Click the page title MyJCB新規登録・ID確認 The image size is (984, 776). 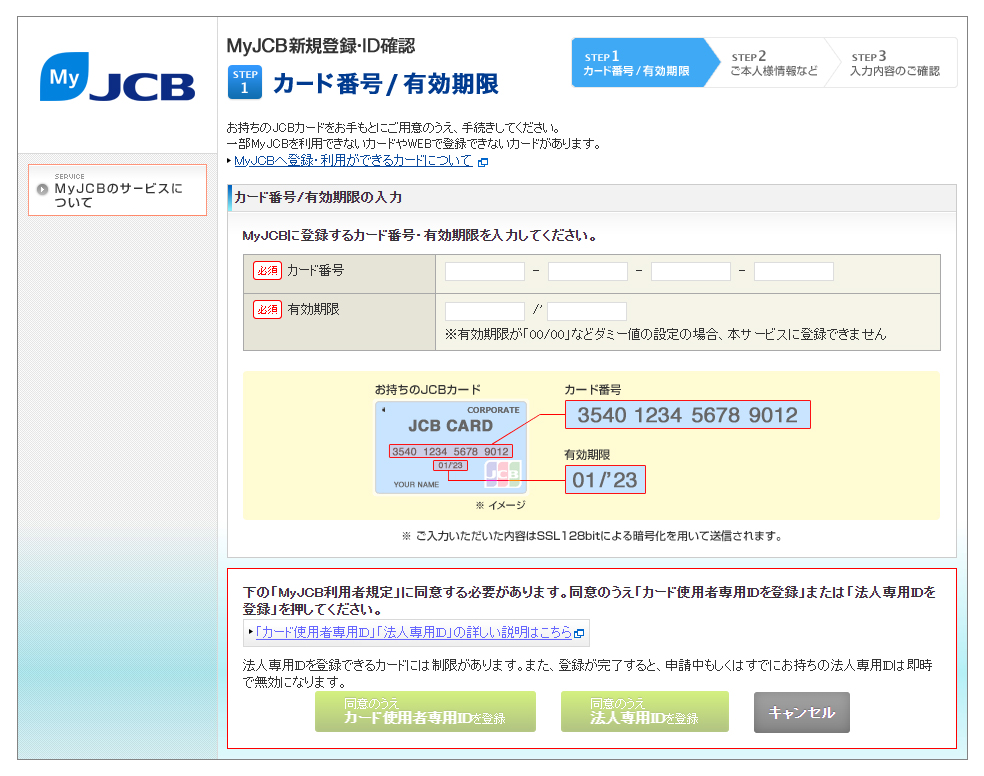(x=321, y=46)
